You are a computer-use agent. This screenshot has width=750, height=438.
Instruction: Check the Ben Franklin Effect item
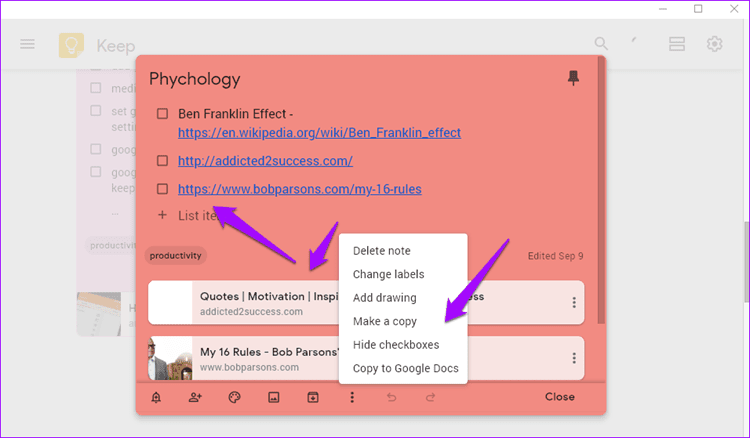(x=163, y=114)
